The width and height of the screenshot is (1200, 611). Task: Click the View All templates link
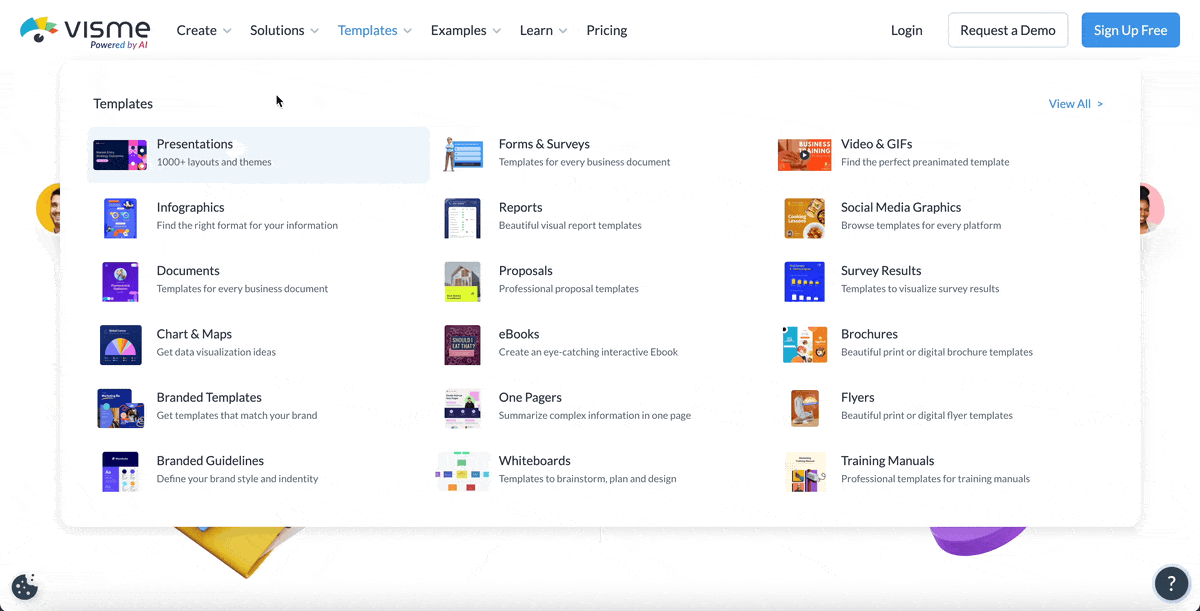pos(1075,103)
